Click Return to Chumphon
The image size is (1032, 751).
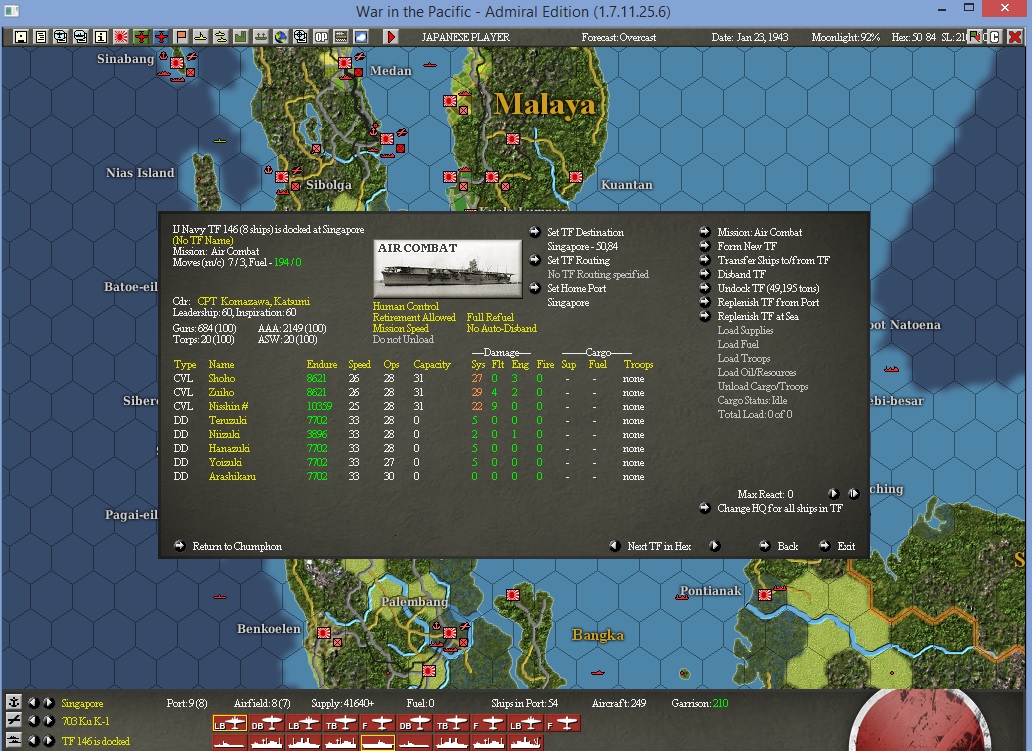coord(237,546)
